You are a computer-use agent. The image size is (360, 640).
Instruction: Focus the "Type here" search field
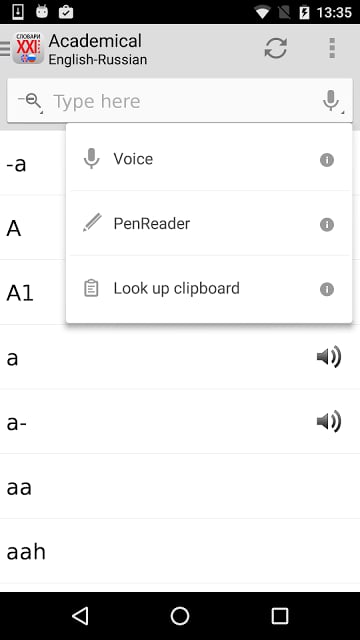[184, 101]
